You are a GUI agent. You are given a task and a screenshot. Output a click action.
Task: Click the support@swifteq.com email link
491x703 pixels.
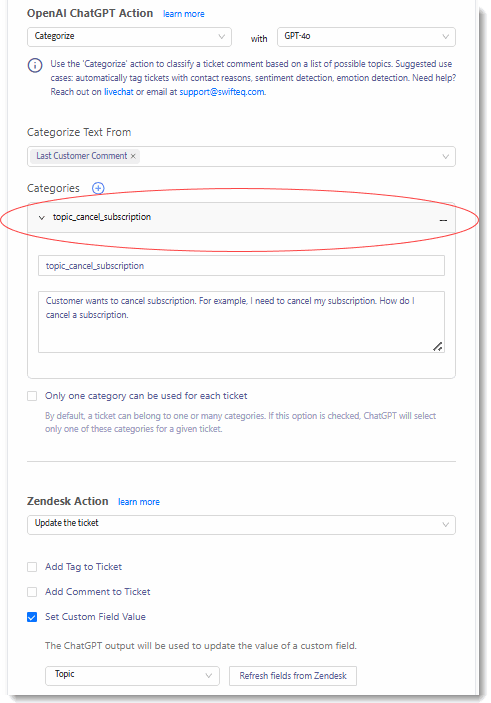(x=222, y=92)
